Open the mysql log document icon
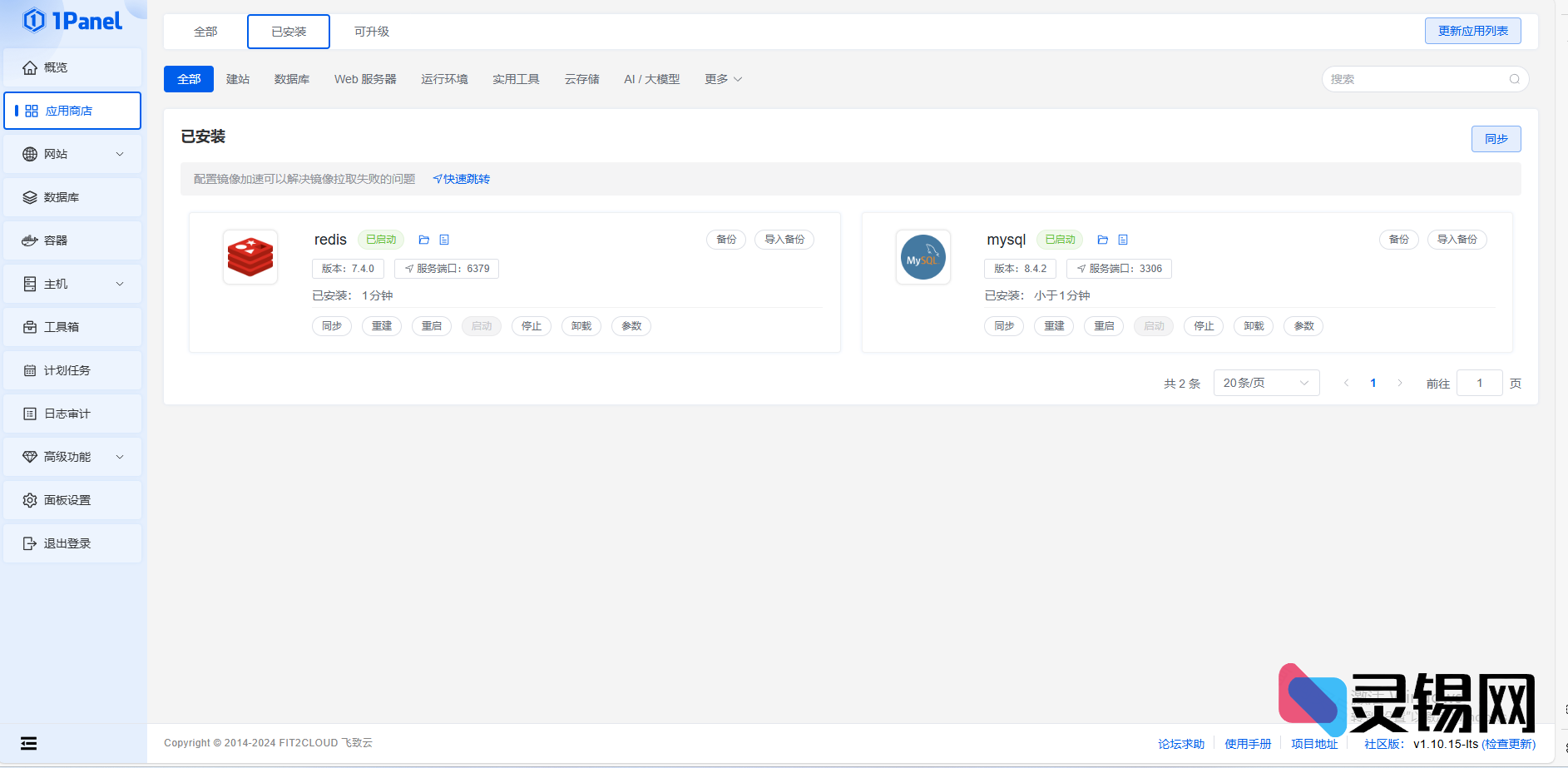 pyautogui.click(x=1123, y=240)
